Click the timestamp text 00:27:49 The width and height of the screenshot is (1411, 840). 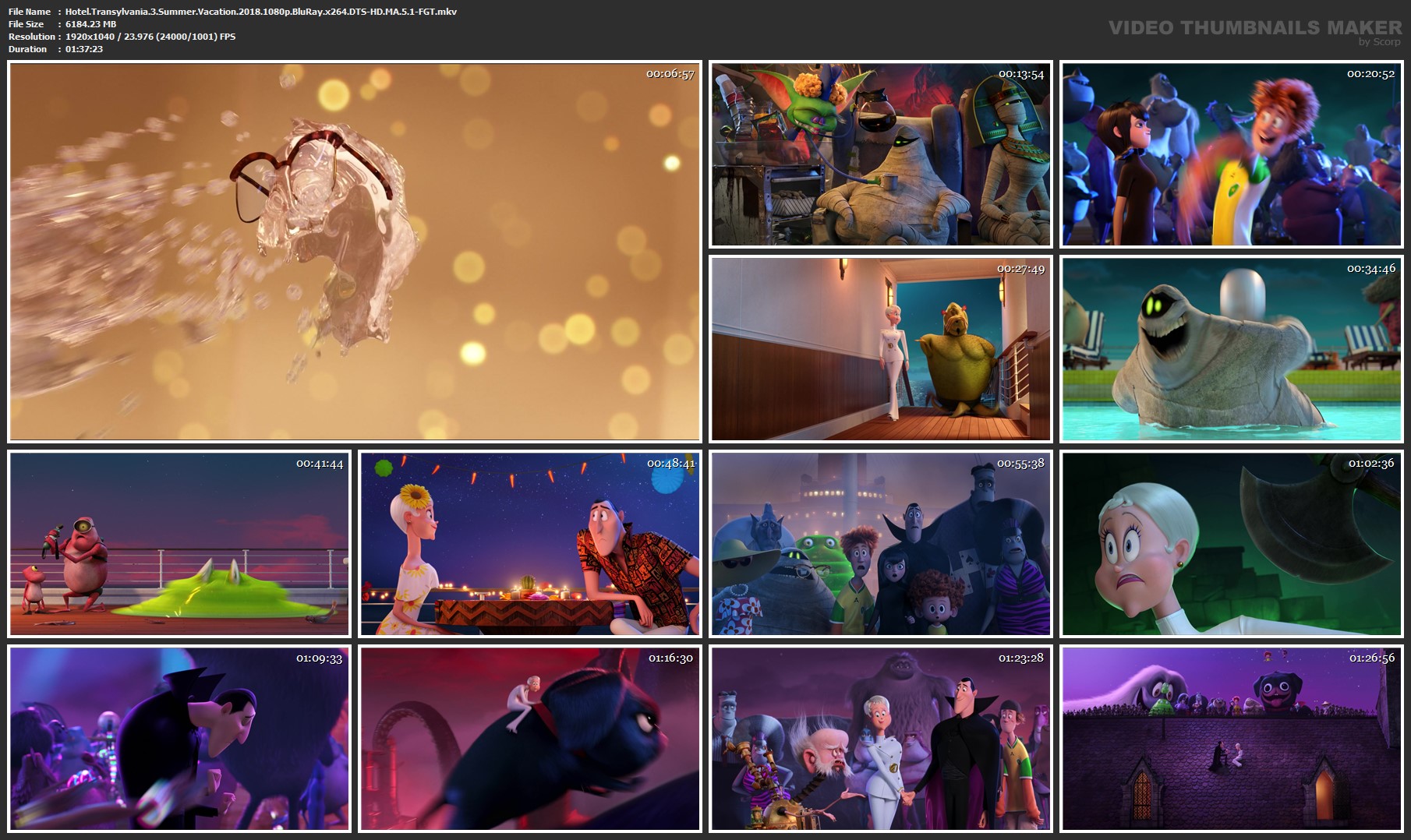point(1021,269)
